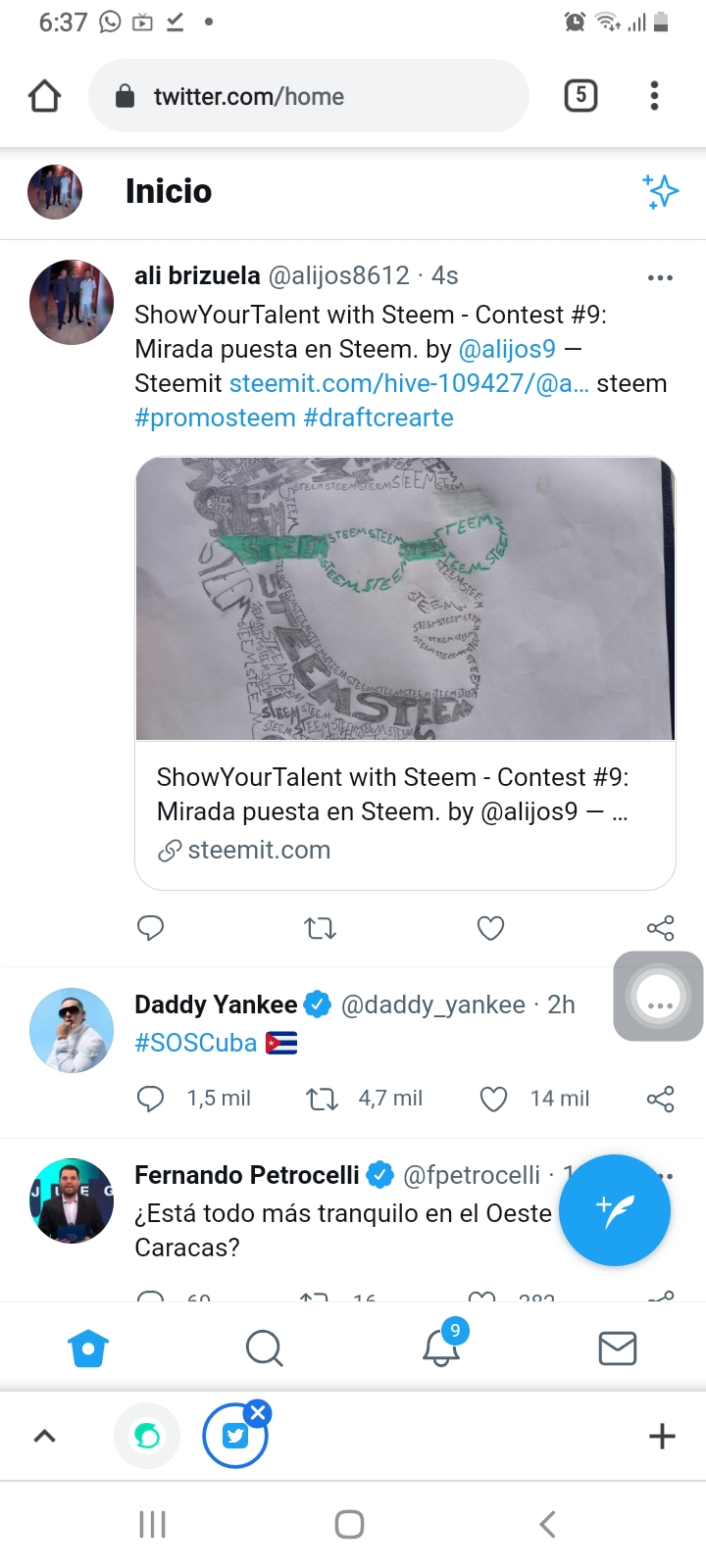
Task: Tap the browser home icon
Action: (x=45, y=96)
